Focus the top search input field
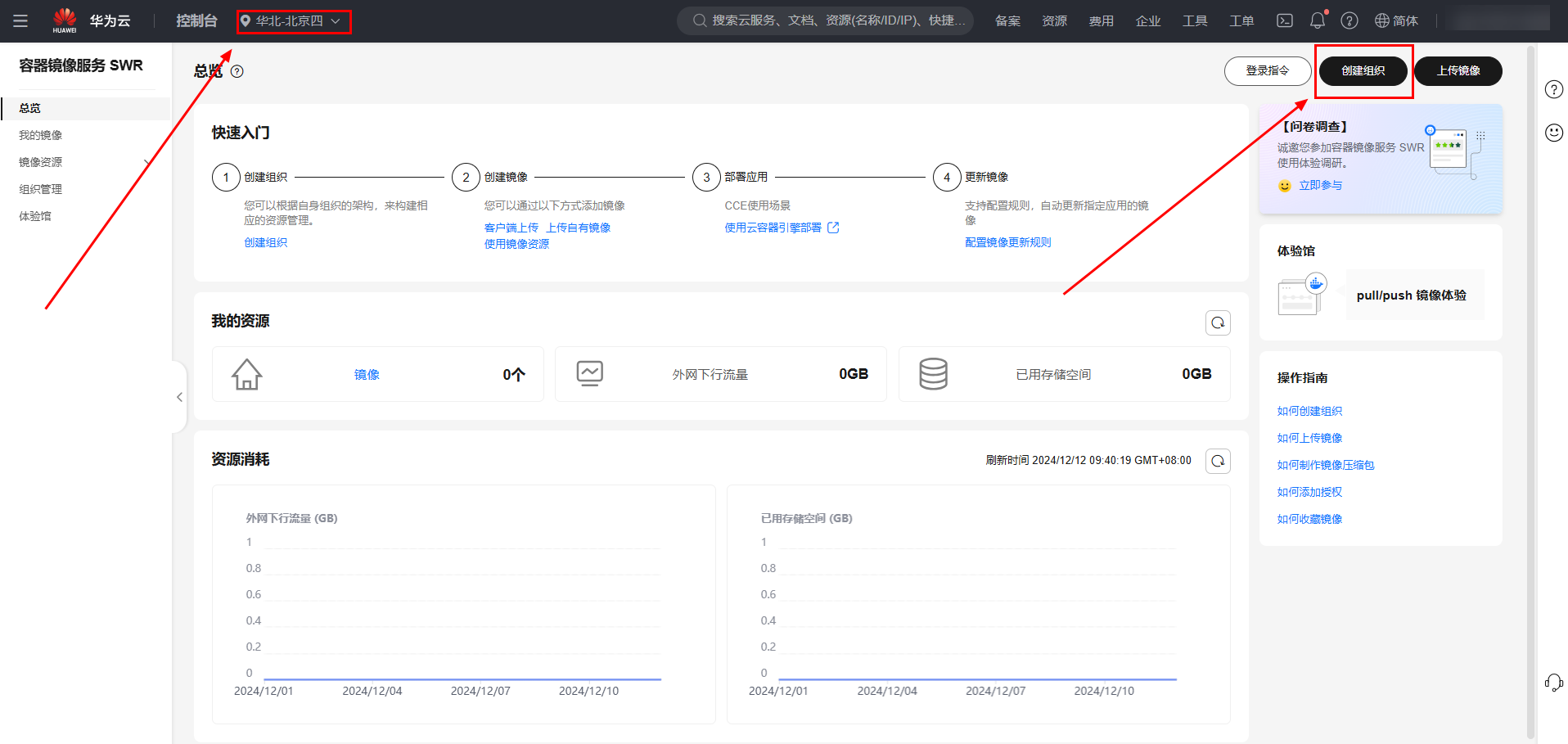This screenshot has width=1568, height=744. (x=826, y=20)
